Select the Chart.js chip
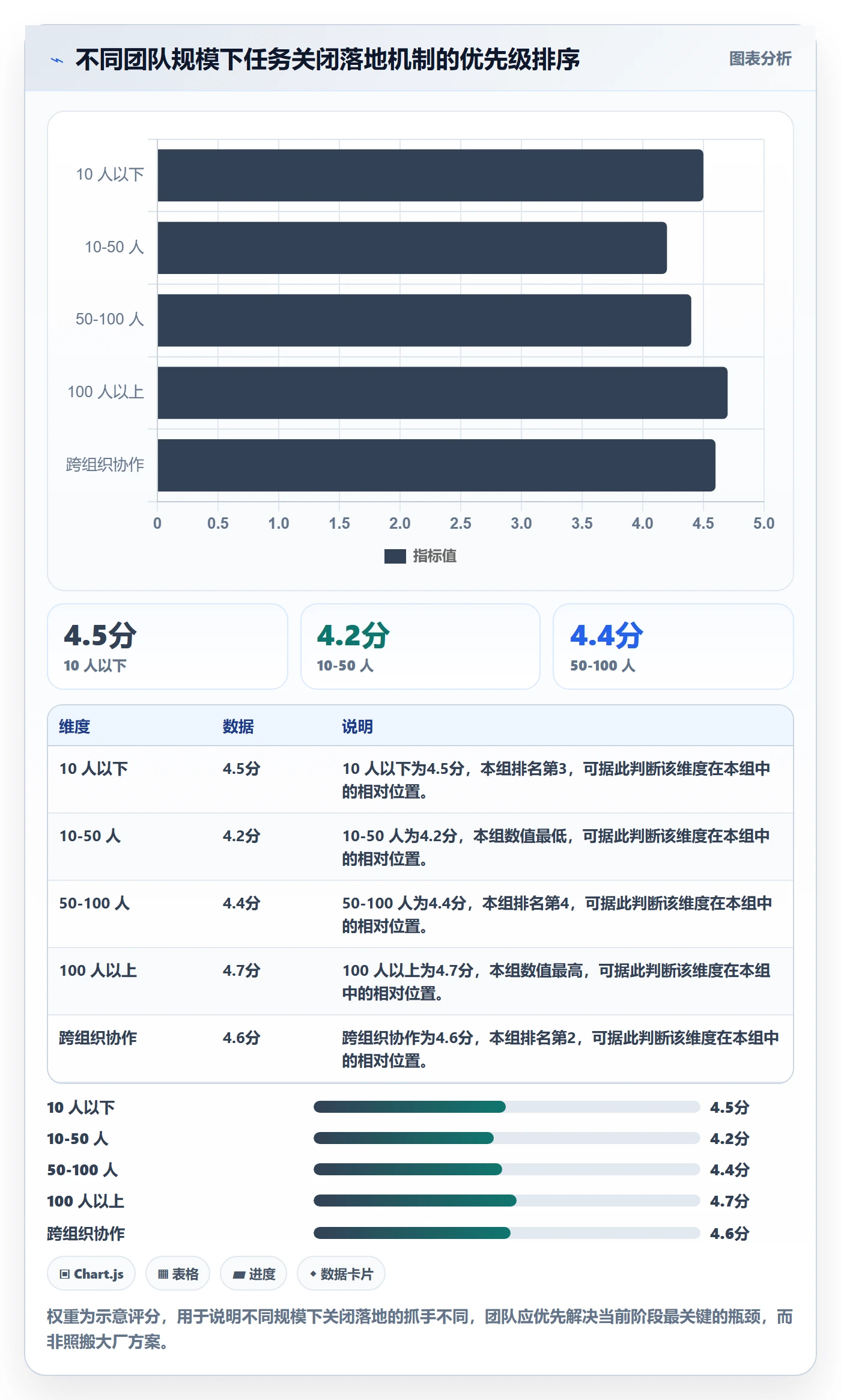Viewport: 841px width, 1400px height. (x=91, y=1273)
